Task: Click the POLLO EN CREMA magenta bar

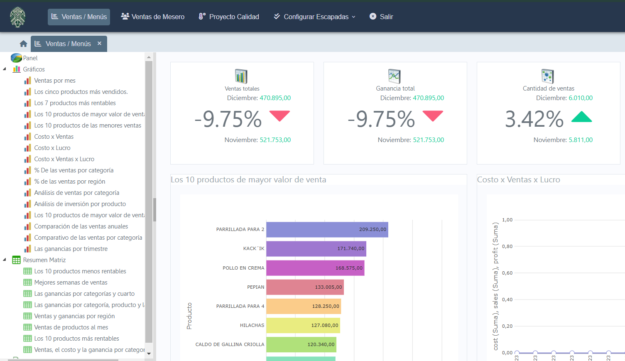Action: (x=315, y=268)
